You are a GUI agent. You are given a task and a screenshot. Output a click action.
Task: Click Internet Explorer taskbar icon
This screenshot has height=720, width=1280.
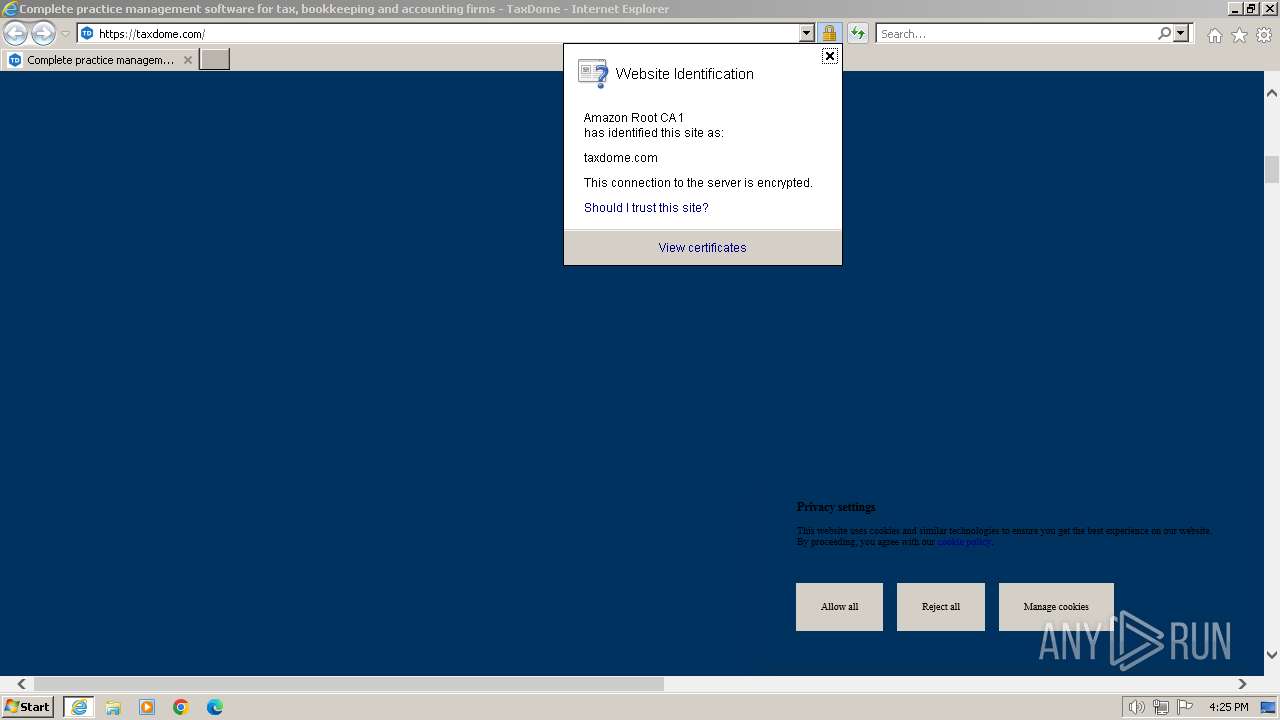78,707
